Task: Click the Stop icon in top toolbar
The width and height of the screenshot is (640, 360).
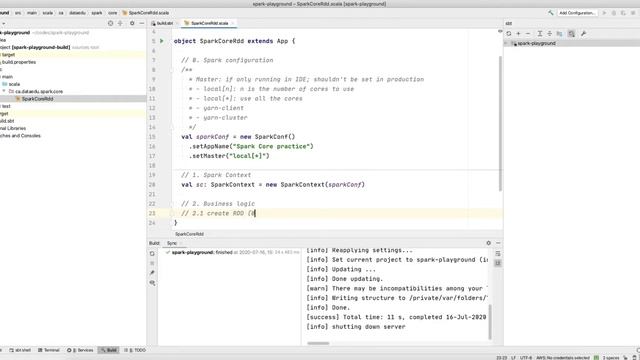Action: click(x=633, y=13)
